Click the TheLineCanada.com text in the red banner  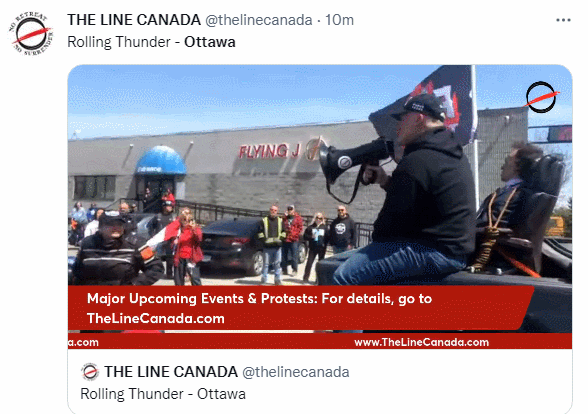pyautogui.click(x=156, y=318)
